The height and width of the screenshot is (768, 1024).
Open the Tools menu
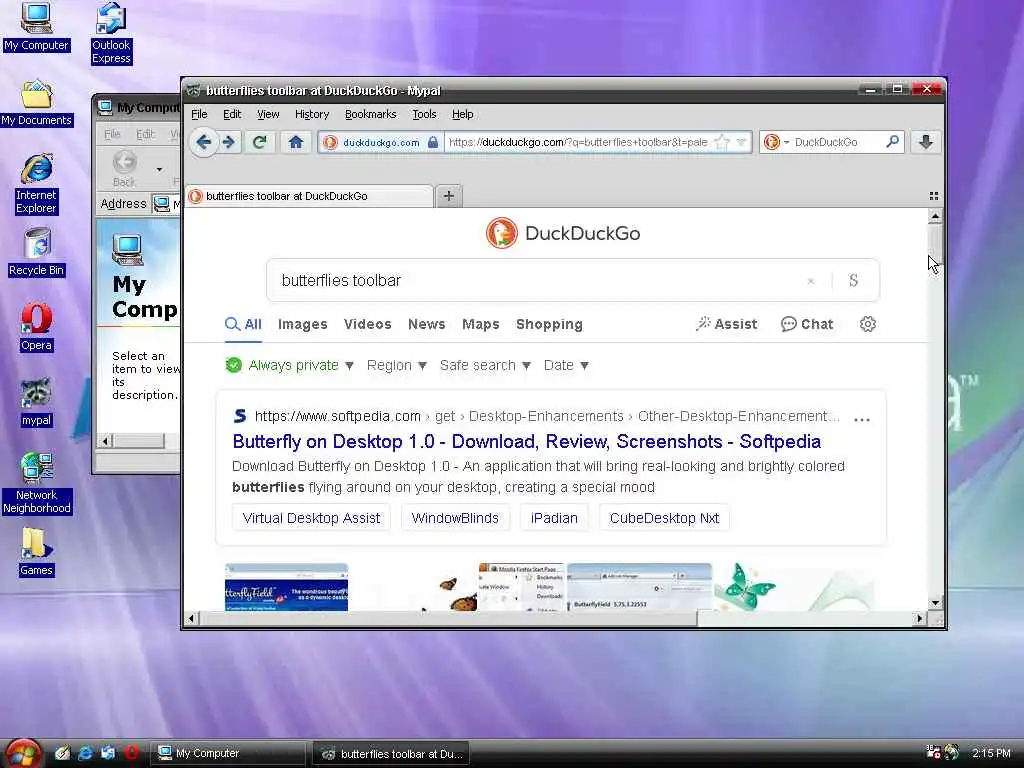(x=424, y=114)
